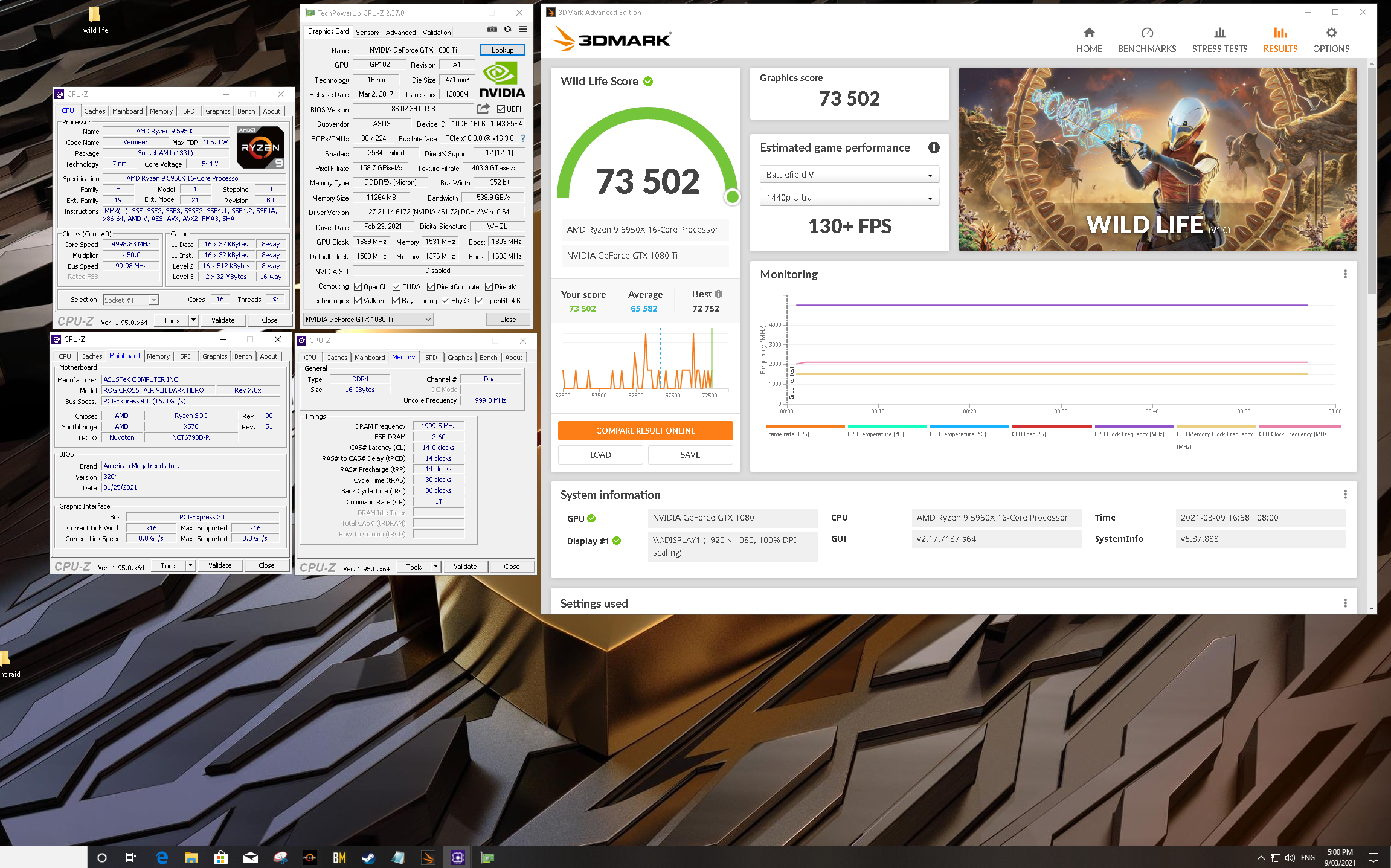
Task: Click the SAVE button in 3DMark
Action: click(x=690, y=455)
